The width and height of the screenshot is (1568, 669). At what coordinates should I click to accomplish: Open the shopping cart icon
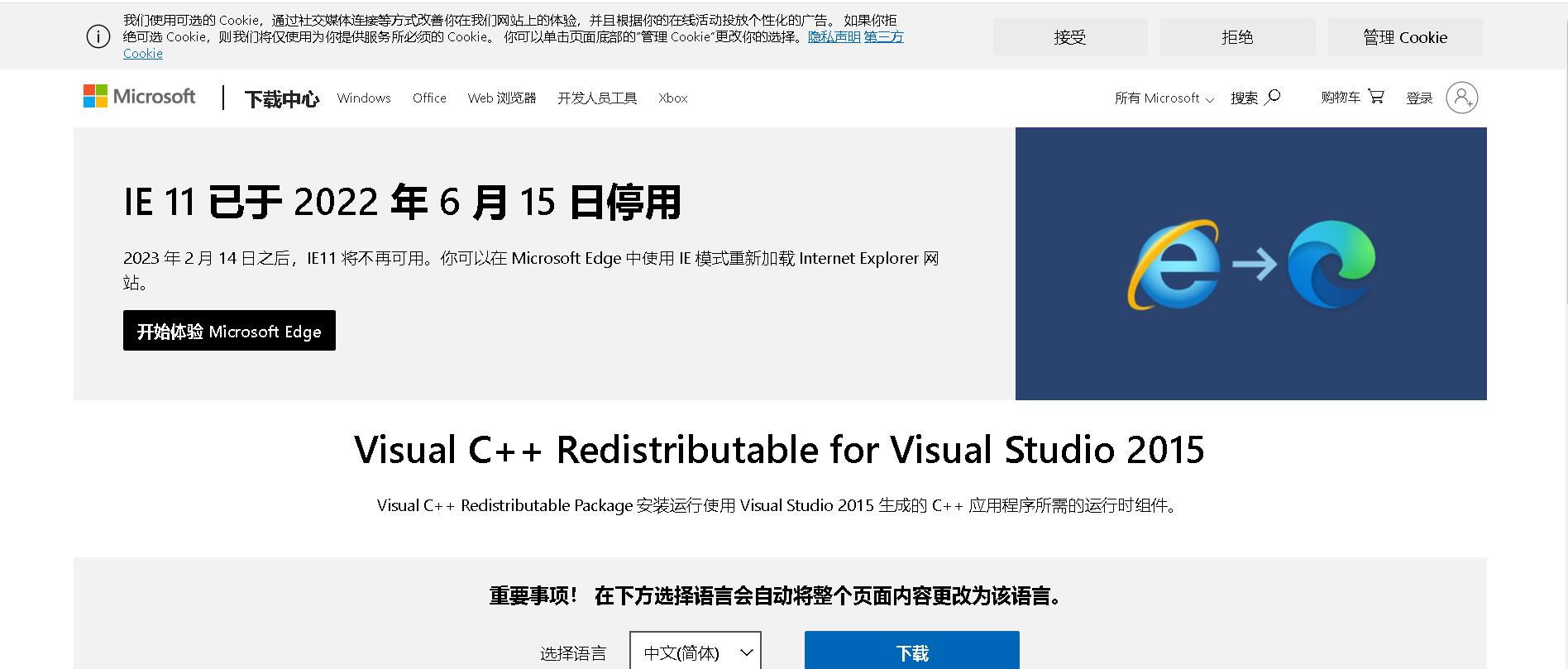click(x=1375, y=97)
